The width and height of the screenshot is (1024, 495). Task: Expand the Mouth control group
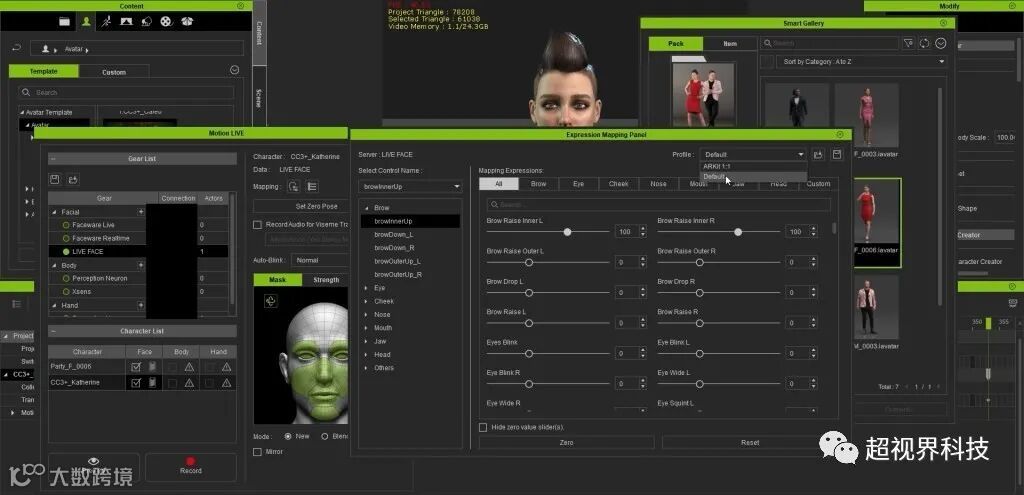[x=366, y=328]
